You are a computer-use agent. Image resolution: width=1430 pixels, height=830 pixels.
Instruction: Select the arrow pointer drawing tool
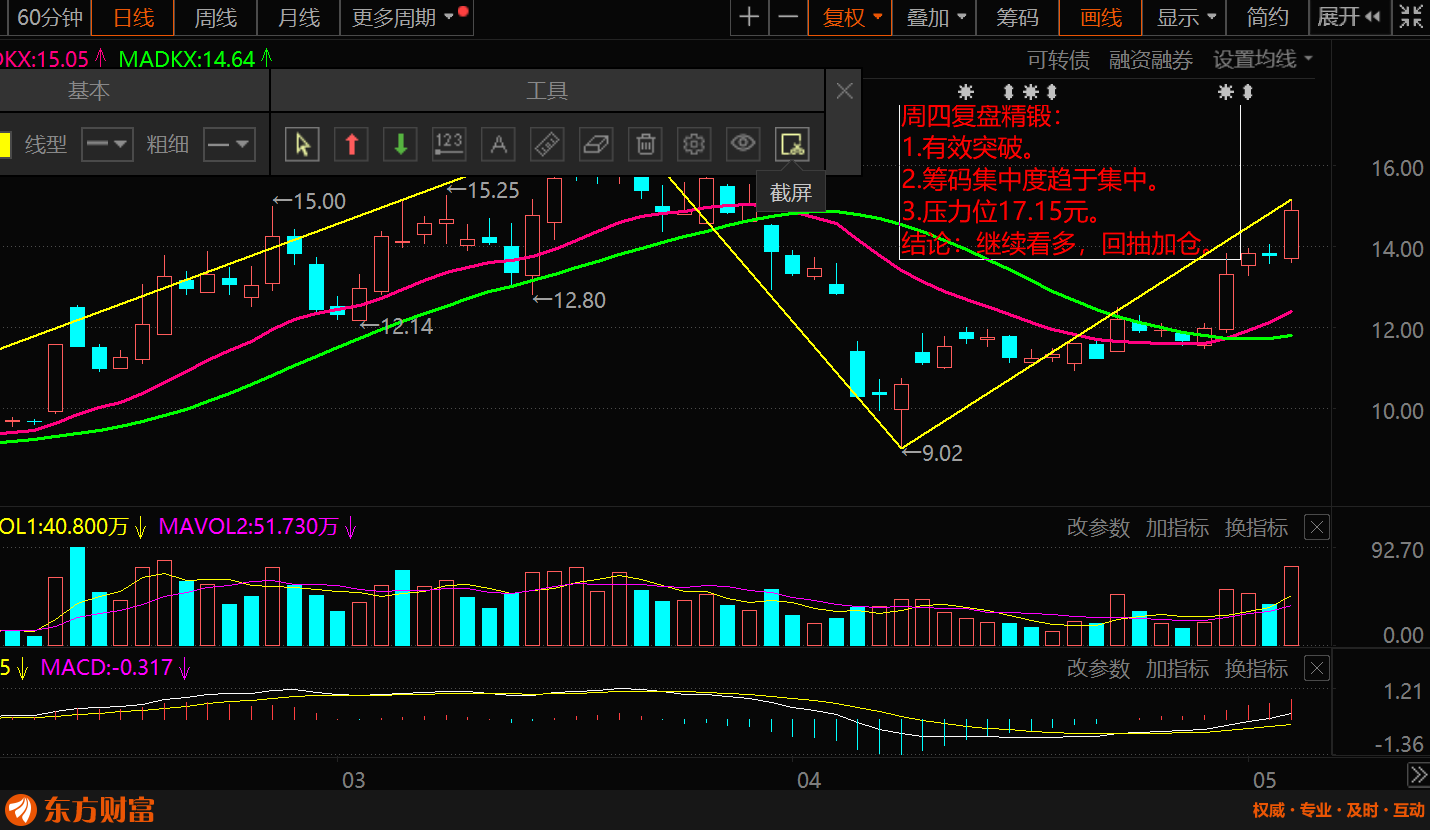tap(302, 144)
